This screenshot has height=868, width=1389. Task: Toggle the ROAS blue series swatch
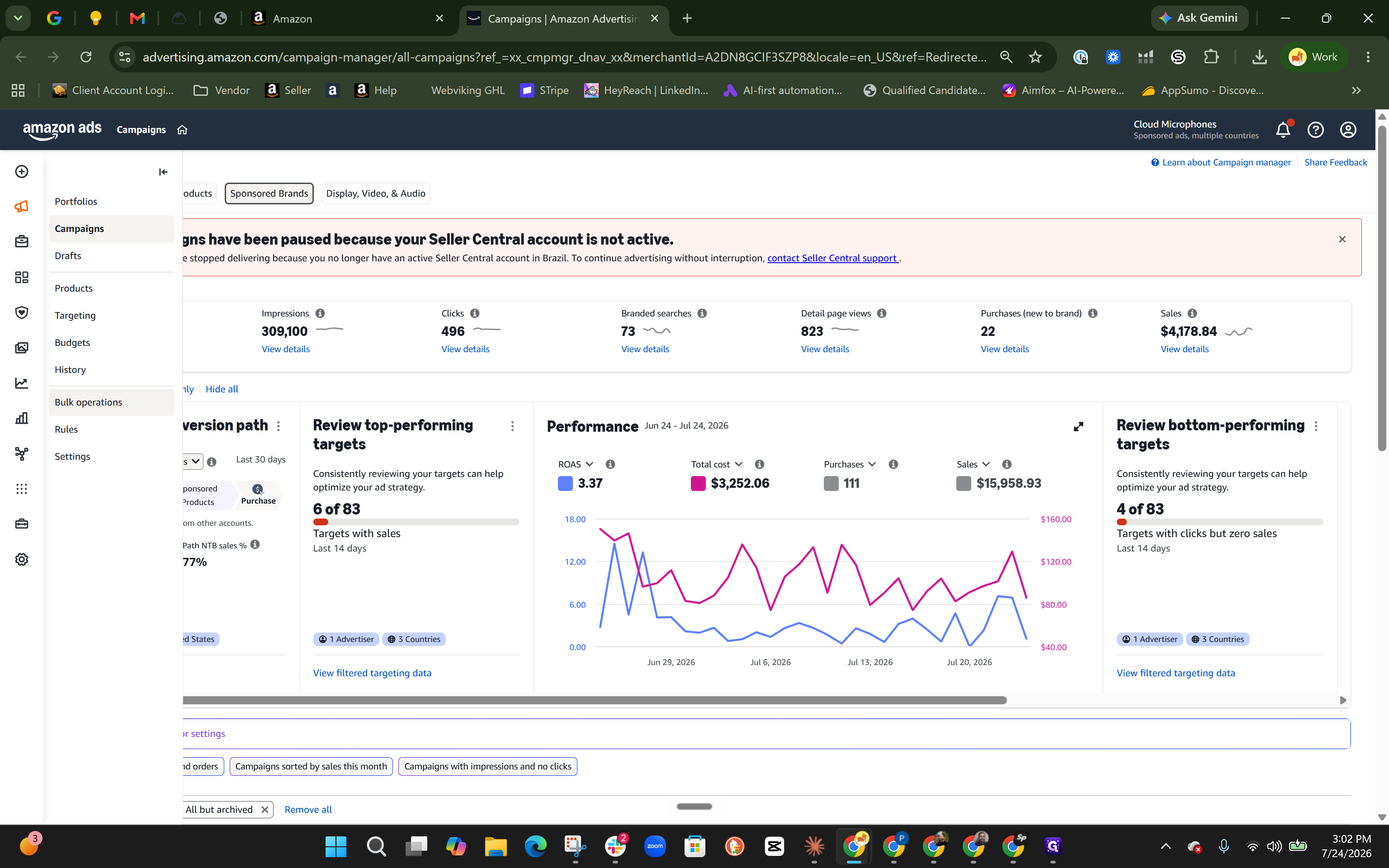tap(565, 483)
